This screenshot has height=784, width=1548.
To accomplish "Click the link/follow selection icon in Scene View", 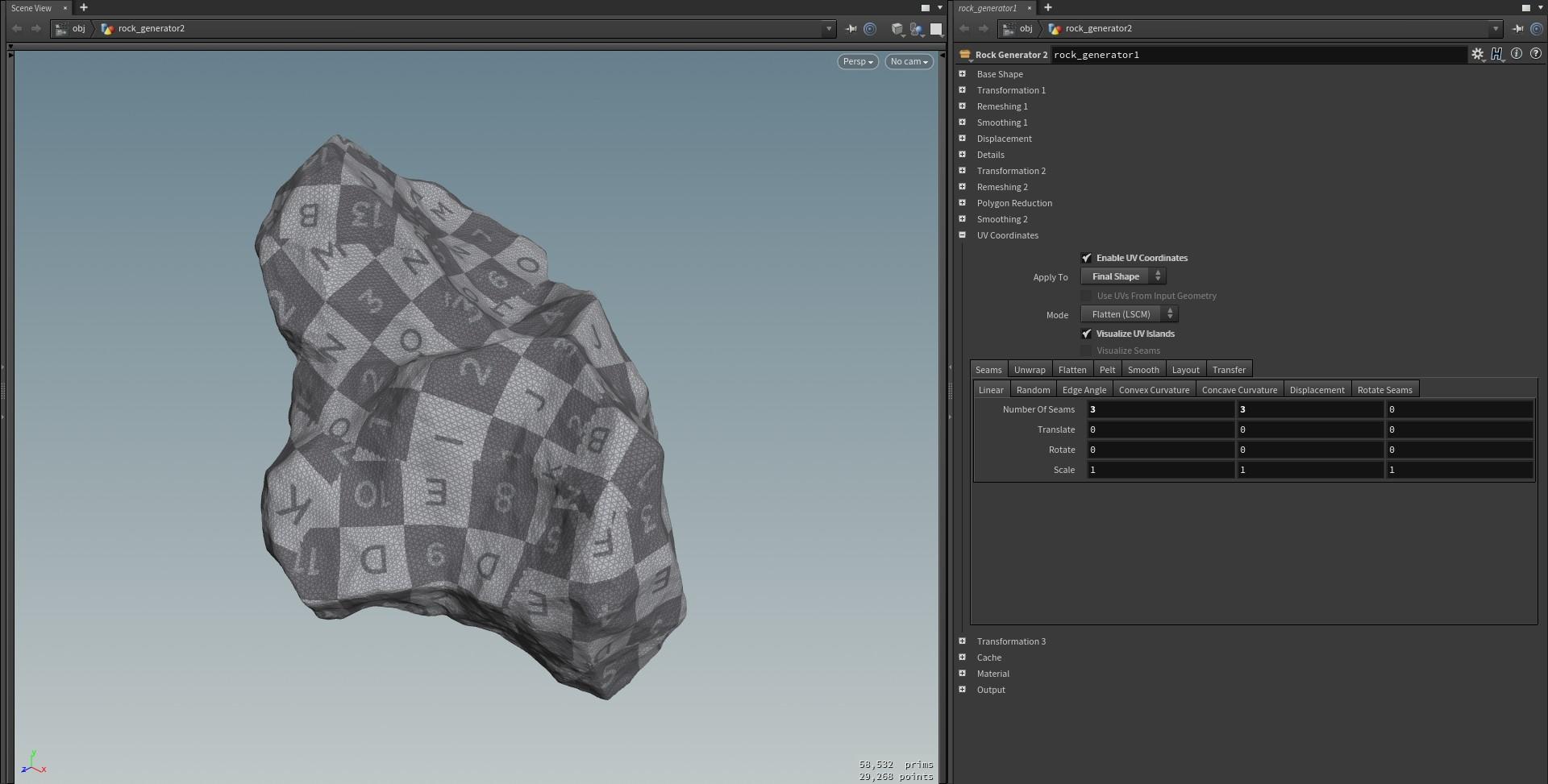I will 871,29.
